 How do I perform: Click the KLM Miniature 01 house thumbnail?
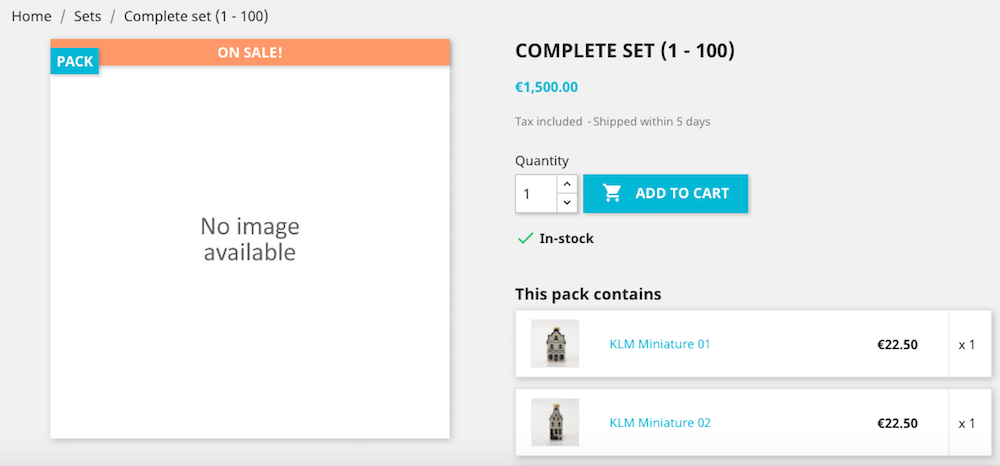point(555,344)
